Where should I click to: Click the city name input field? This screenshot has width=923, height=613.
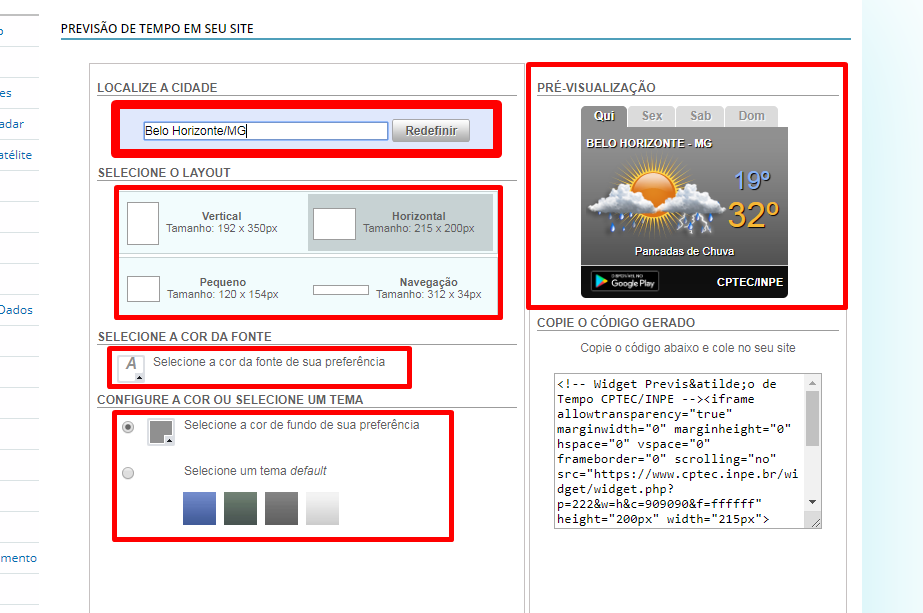265,131
